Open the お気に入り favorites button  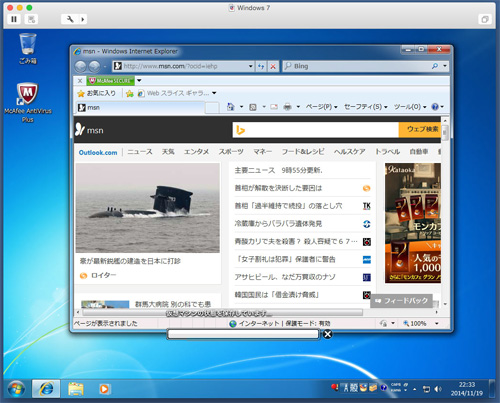(x=97, y=93)
